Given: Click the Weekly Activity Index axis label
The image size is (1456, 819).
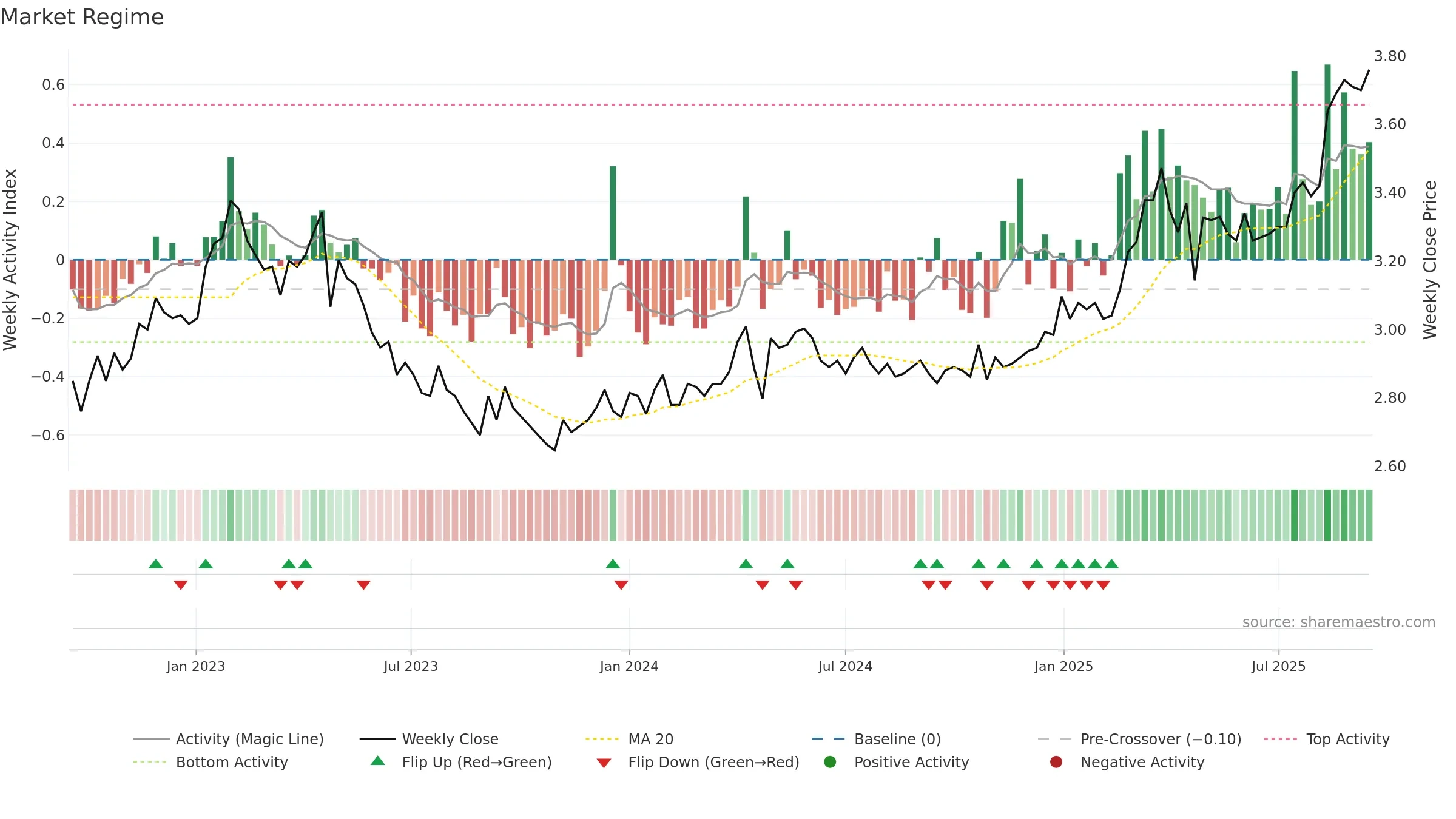Looking at the screenshot, I should pyautogui.click(x=10, y=260).
